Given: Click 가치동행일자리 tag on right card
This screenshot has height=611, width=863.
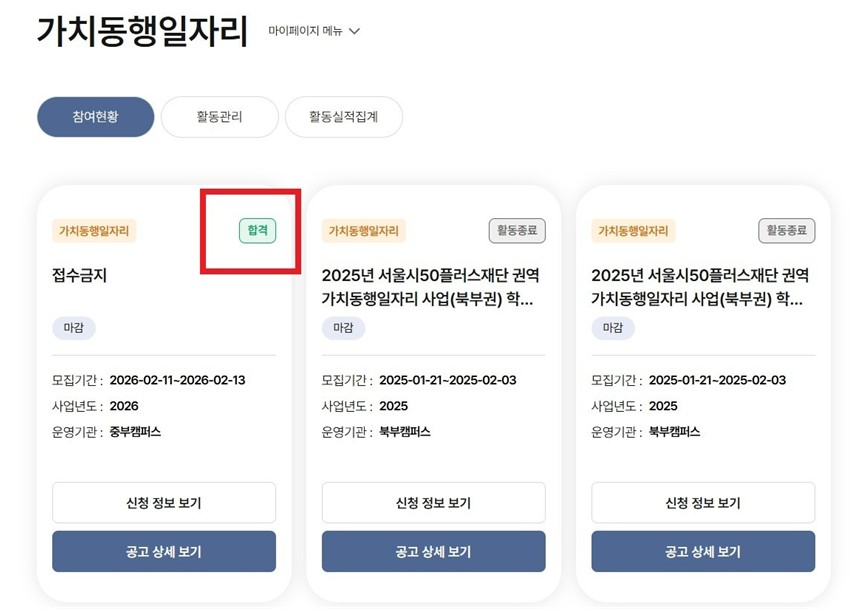Looking at the screenshot, I should 633,231.
